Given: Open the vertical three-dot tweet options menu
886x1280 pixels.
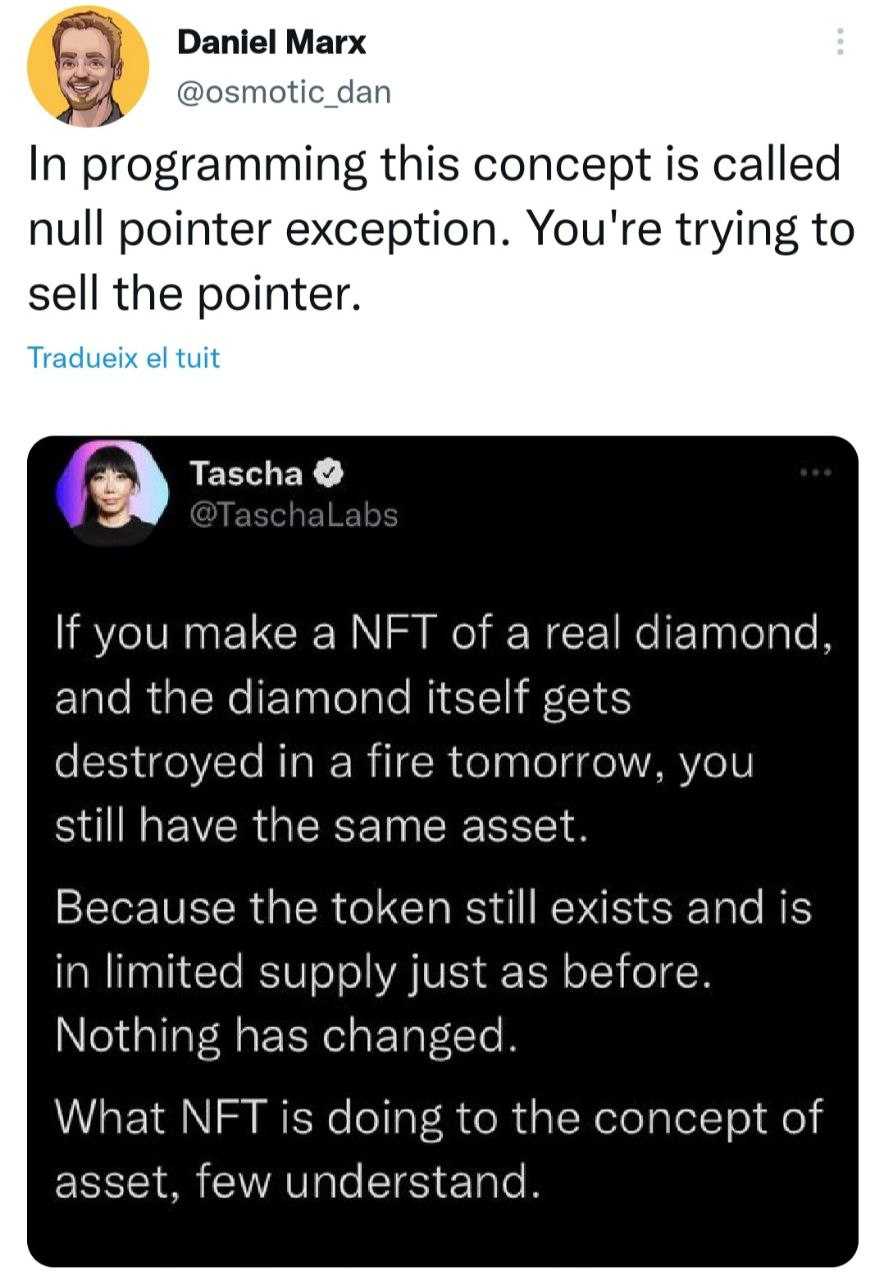Looking at the screenshot, I should click(839, 41).
